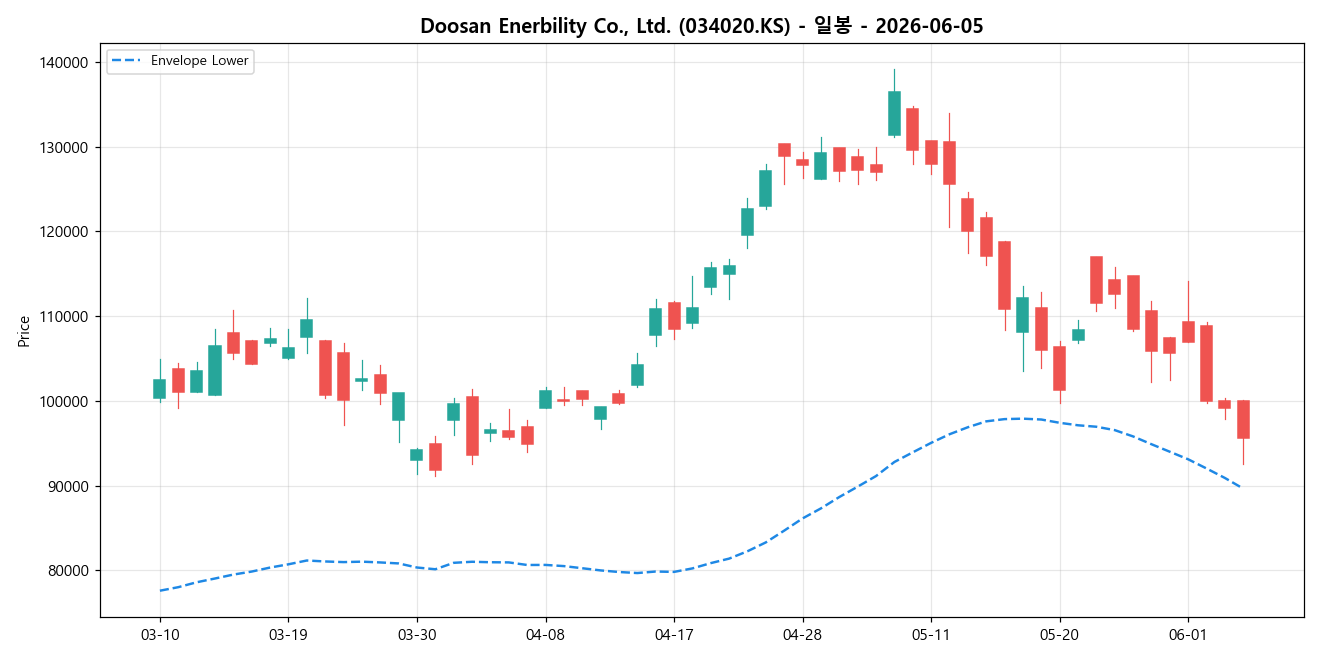Click the tallest green candle near 136000 peak
This screenshot has width=1320, height=660.
click(894, 113)
